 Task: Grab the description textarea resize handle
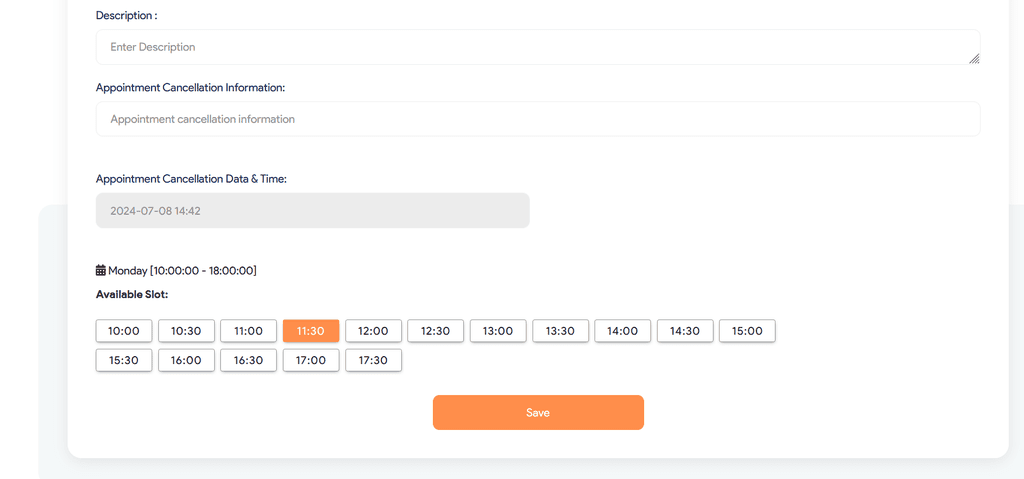point(974,59)
